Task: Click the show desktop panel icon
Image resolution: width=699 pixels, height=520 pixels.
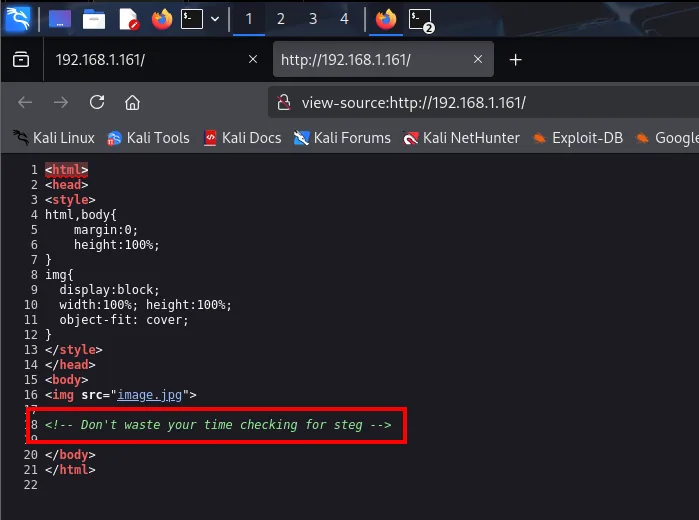Action: click(60, 19)
